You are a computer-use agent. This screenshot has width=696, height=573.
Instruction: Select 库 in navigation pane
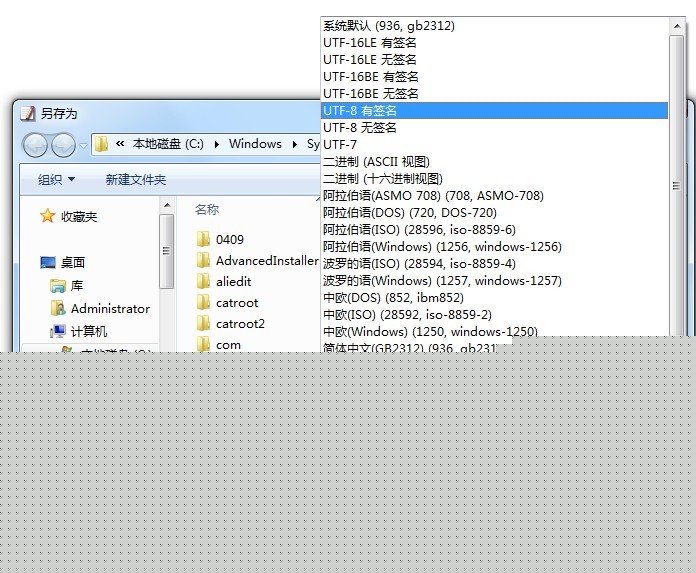tap(76, 285)
